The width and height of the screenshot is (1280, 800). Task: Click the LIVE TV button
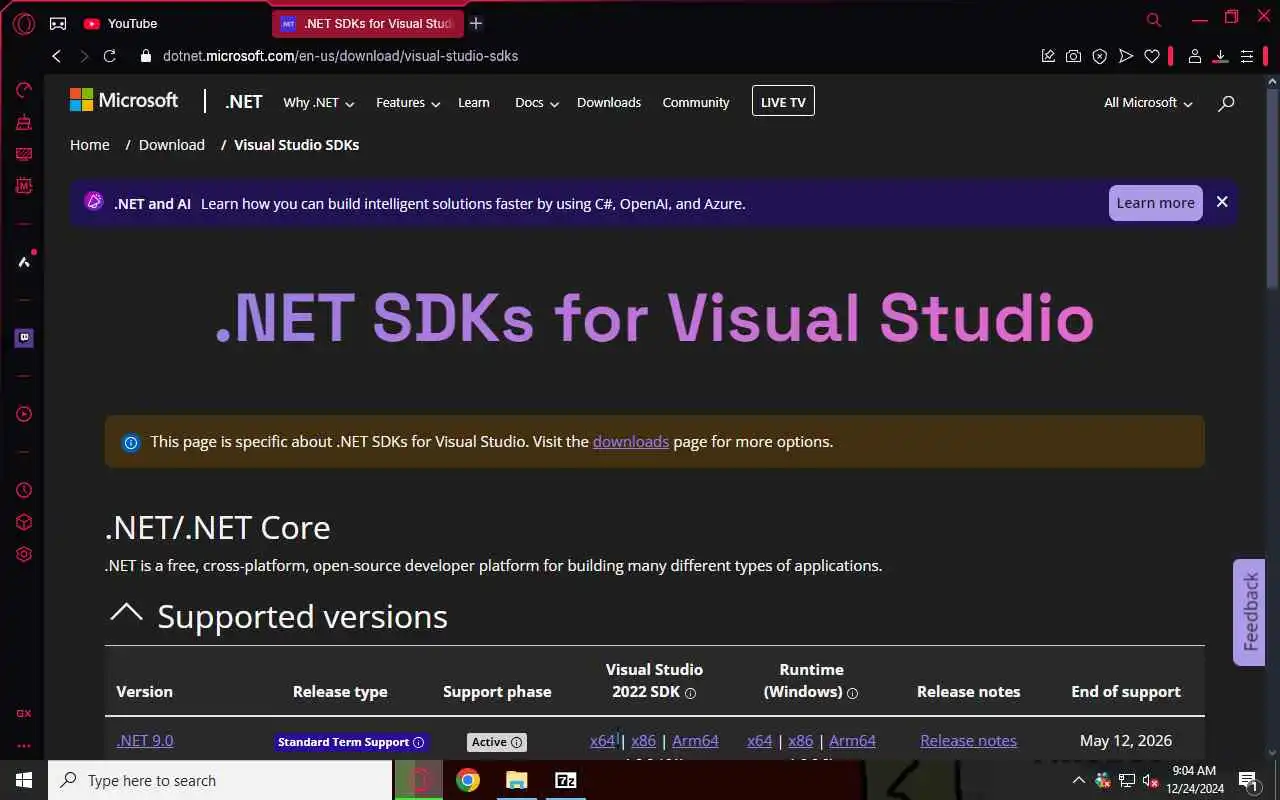[783, 101]
